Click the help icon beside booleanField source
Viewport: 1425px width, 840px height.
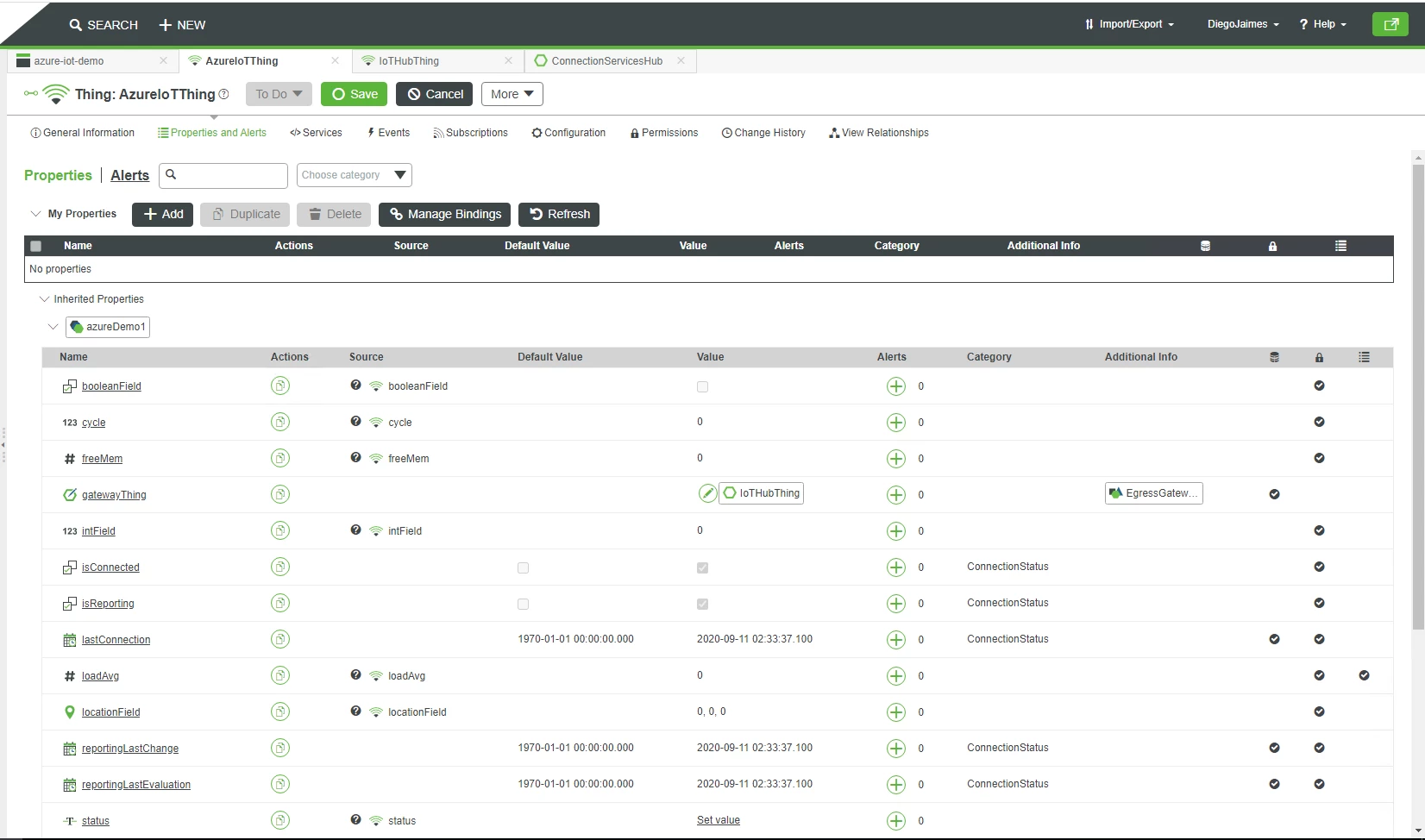coord(355,385)
